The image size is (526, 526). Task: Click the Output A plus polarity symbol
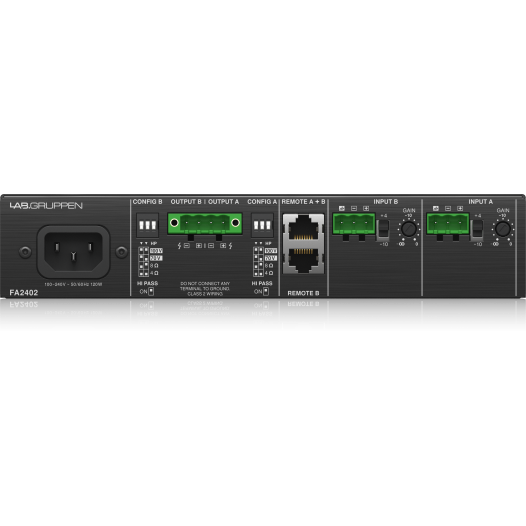(x=223, y=246)
